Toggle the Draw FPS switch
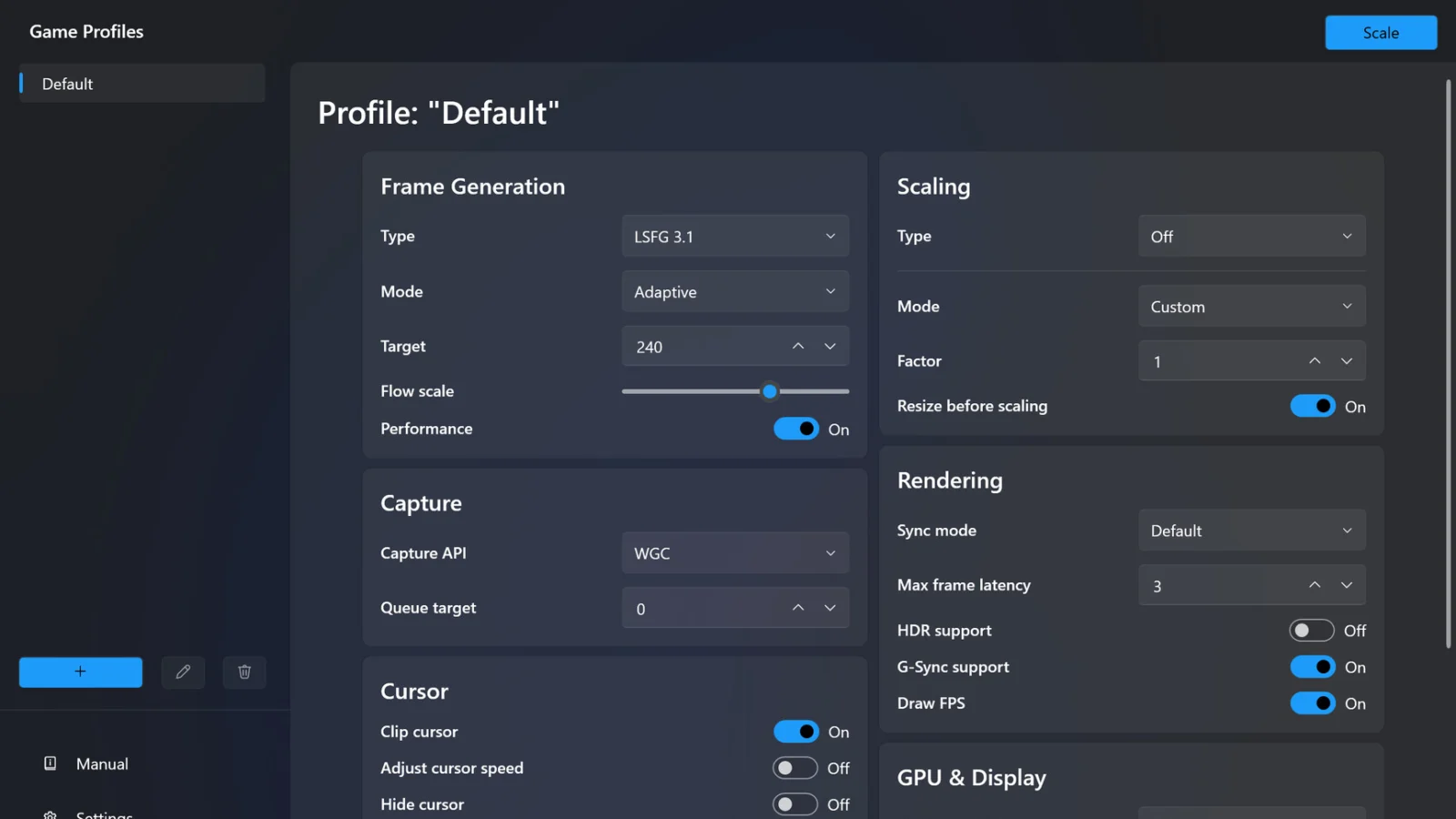The width and height of the screenshot is (1456, 819). coord(1313,703)
